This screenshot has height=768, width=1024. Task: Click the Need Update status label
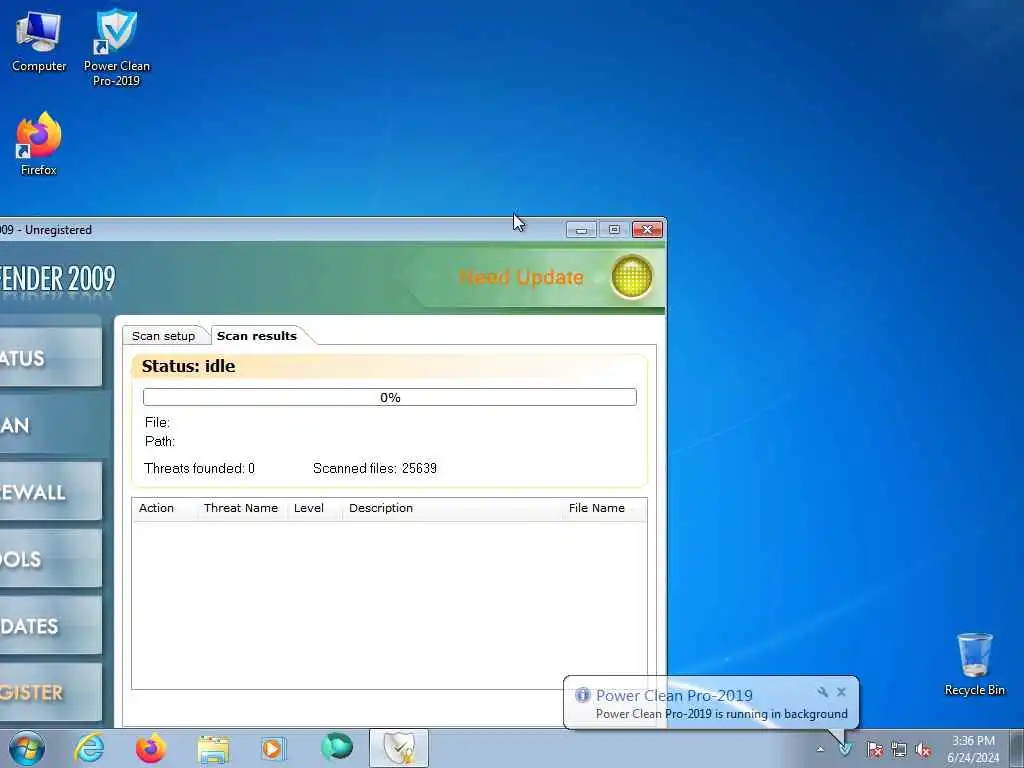pos(521,277)
